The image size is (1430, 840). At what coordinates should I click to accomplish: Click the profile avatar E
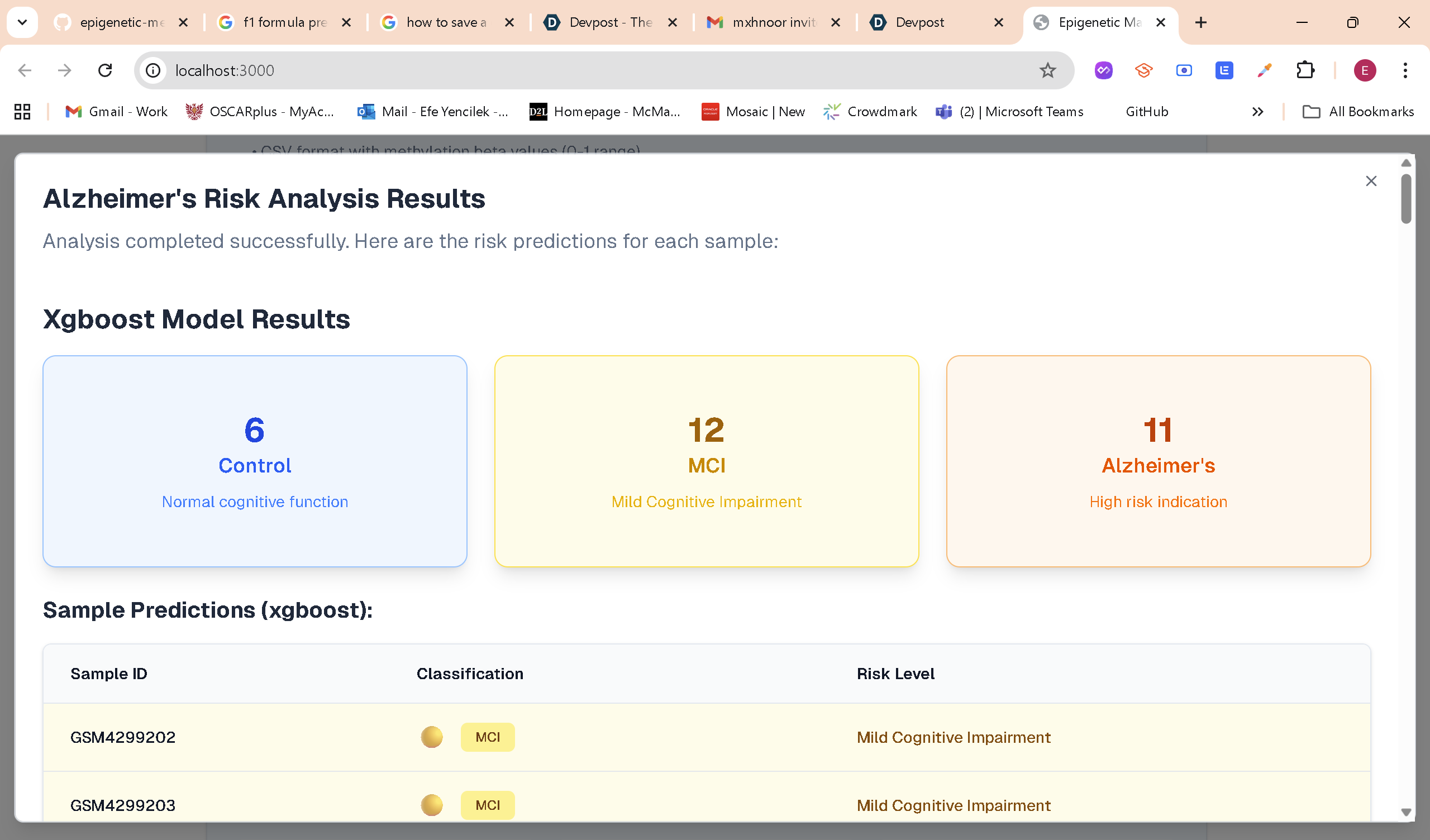click(x=1364, y=70)
